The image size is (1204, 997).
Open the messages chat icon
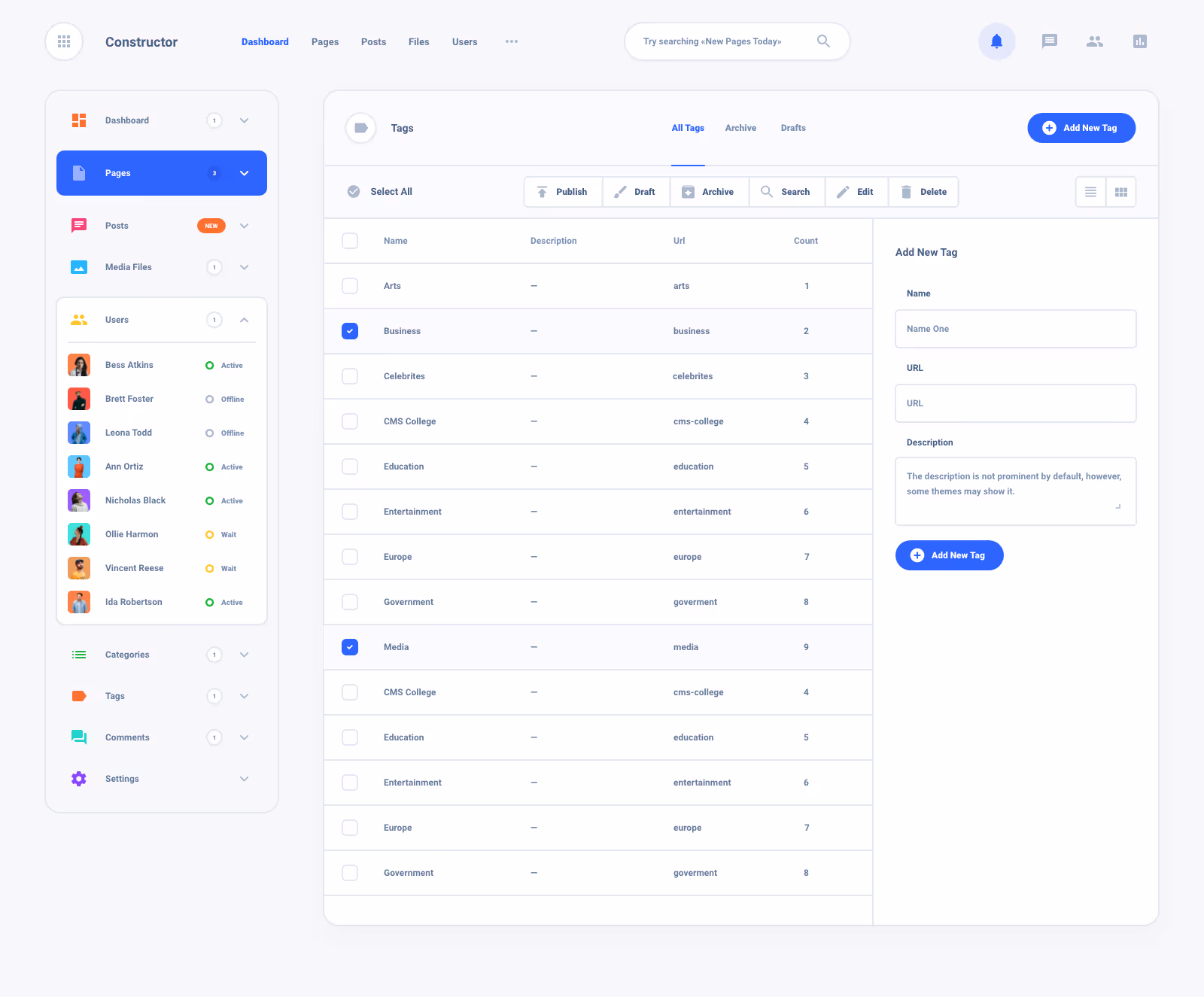coord(1049,41)
